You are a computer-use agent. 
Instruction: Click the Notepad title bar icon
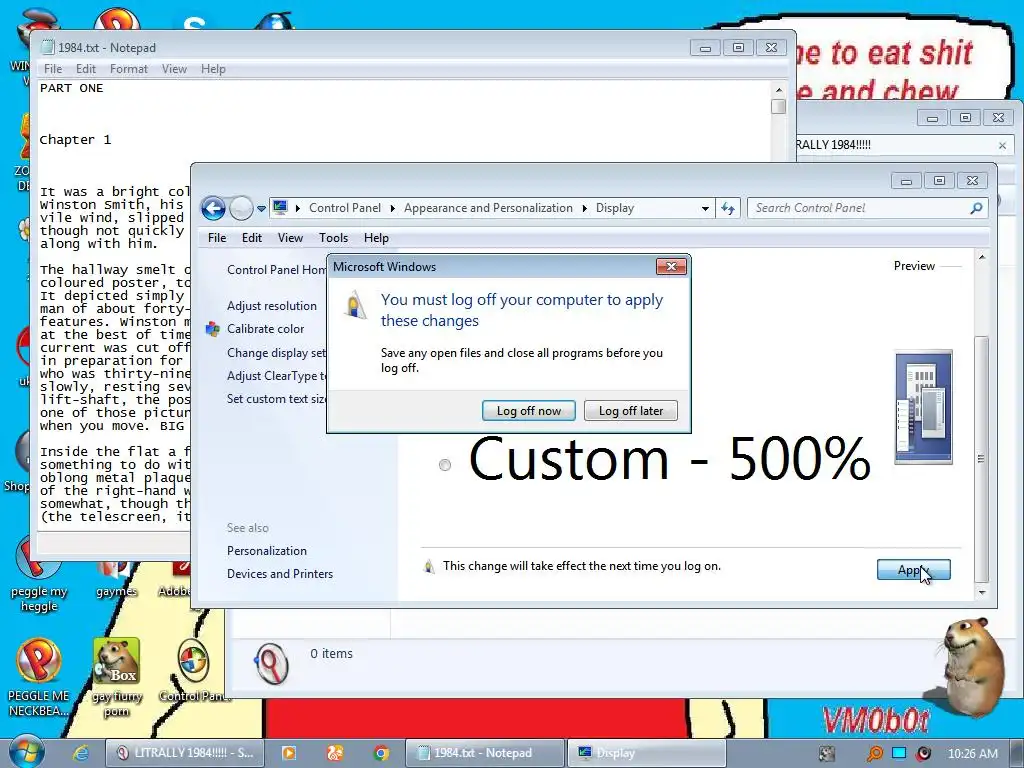point(48,47)
